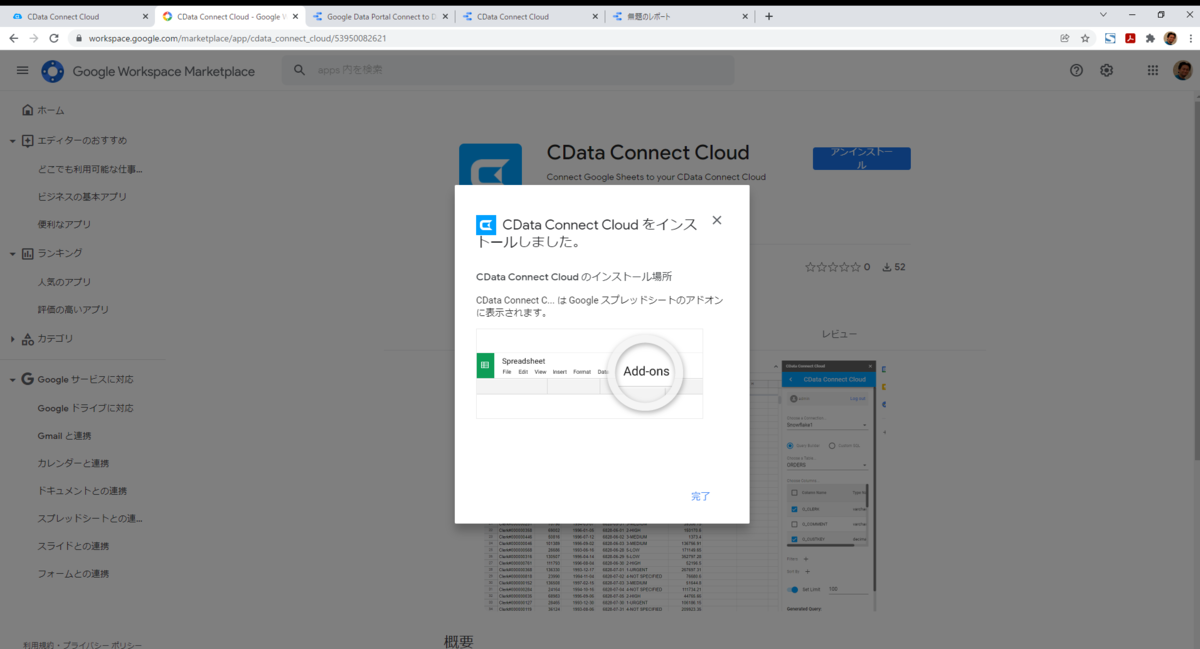Open 人気のアプリ ranking
The image size is (1200, 649).
tap(64, 282)
